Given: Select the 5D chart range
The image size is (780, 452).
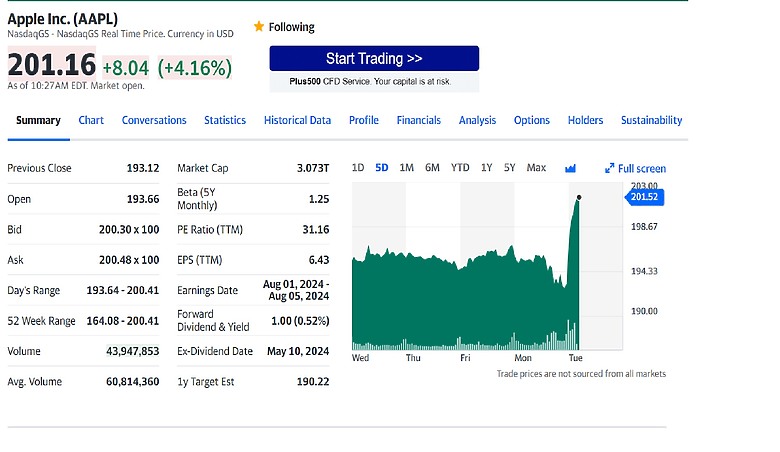Looking at the screenshot, I should 382,168.
